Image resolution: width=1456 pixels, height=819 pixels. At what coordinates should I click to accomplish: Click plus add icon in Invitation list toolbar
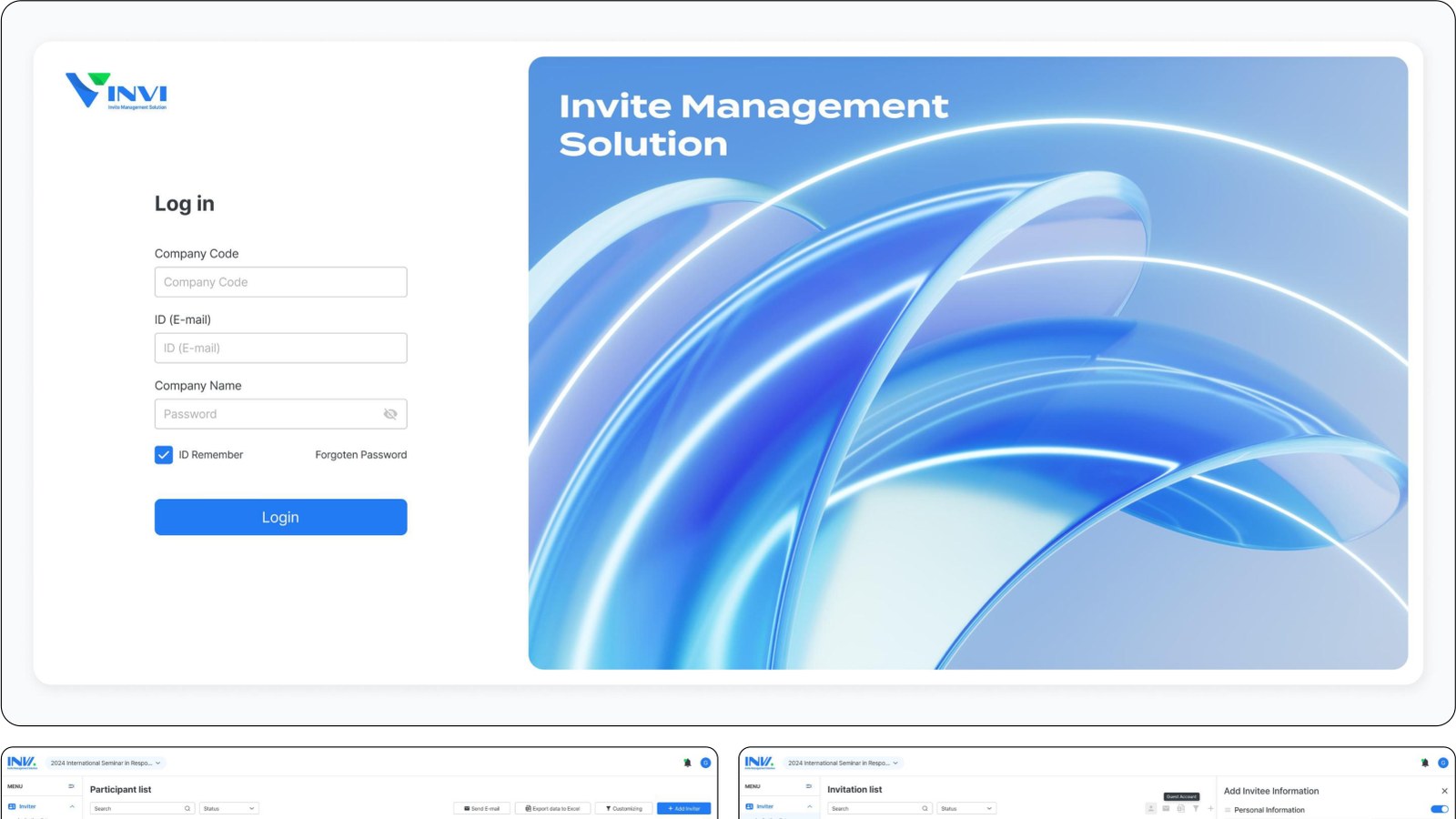point(1210,808)
